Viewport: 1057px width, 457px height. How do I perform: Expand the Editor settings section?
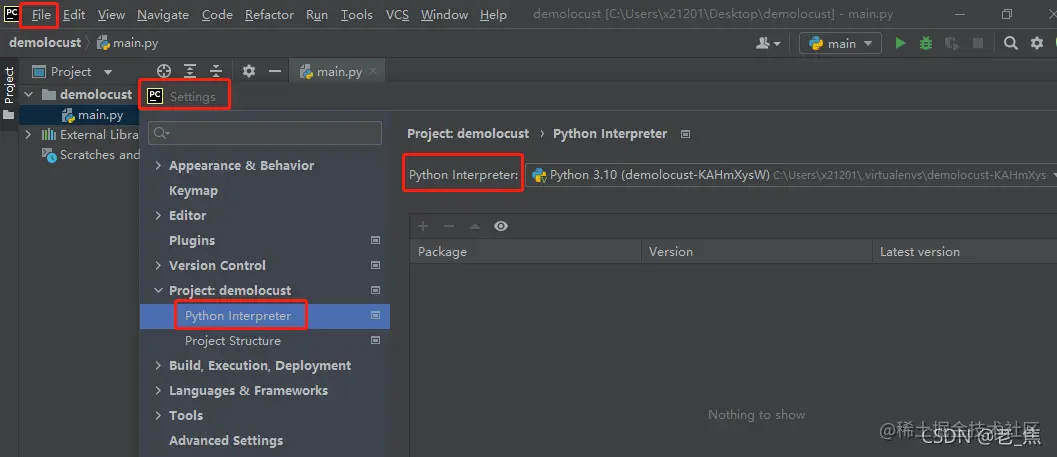[x=158, y=215]
